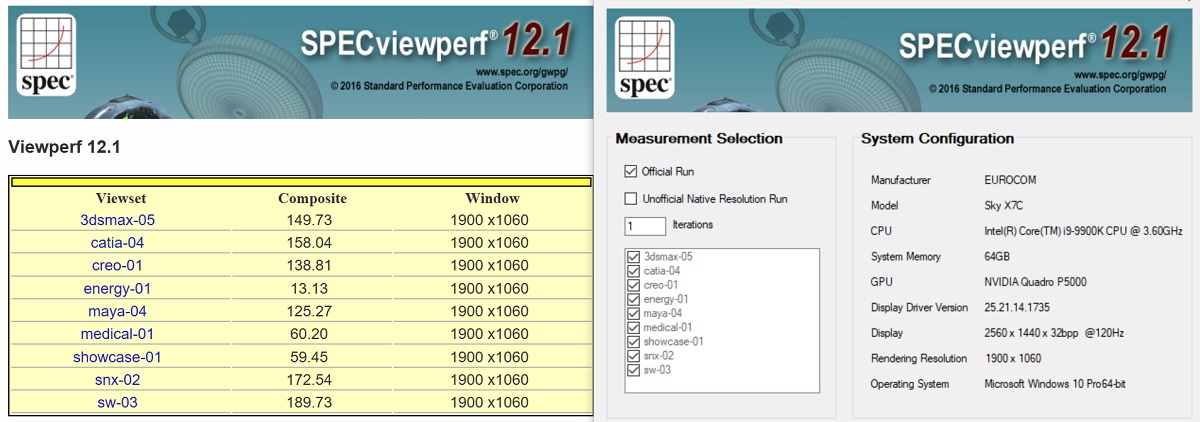Enable the Official Run checkbox

tap(631, 171)
